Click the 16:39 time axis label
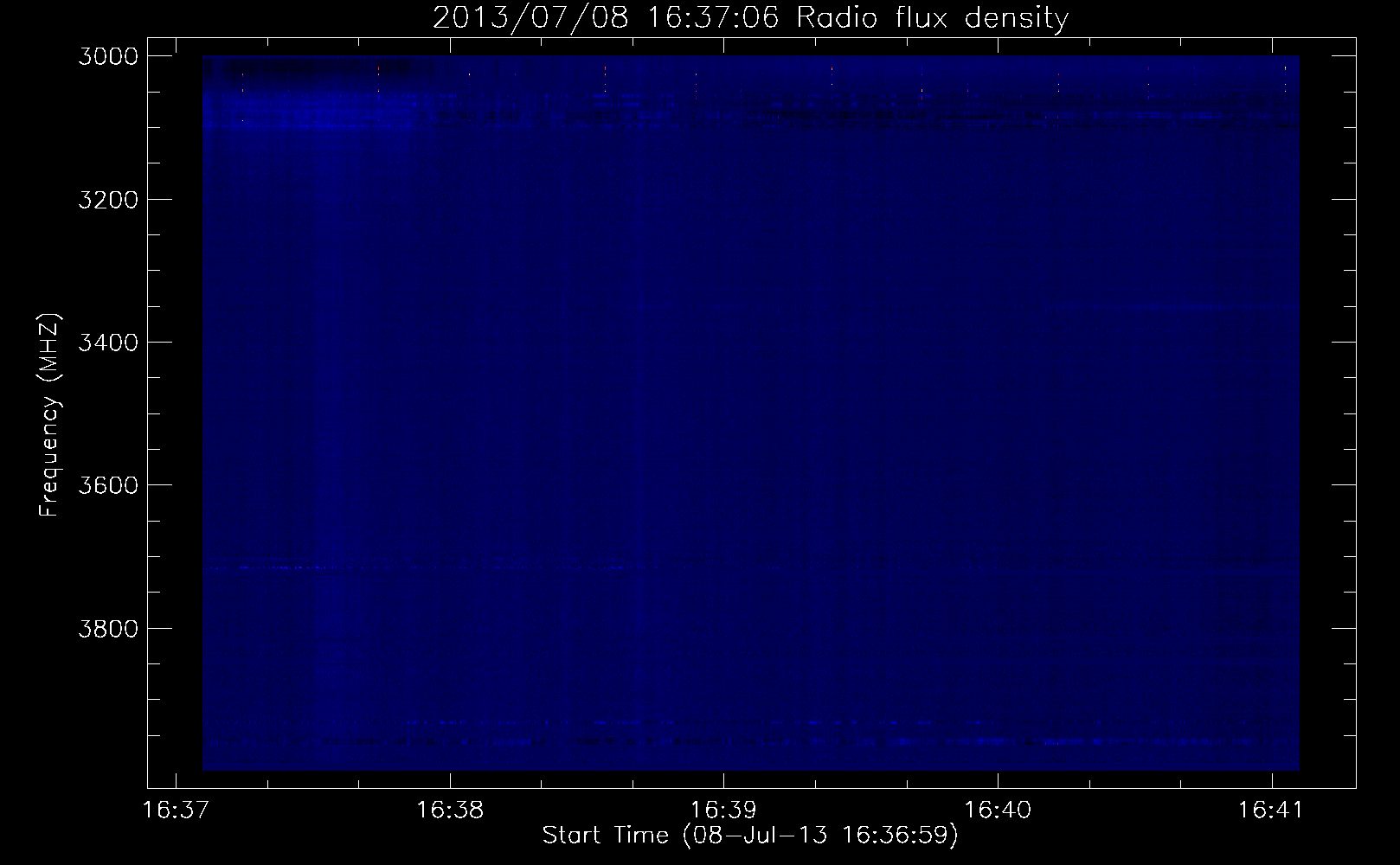 [x=723, y=811]
